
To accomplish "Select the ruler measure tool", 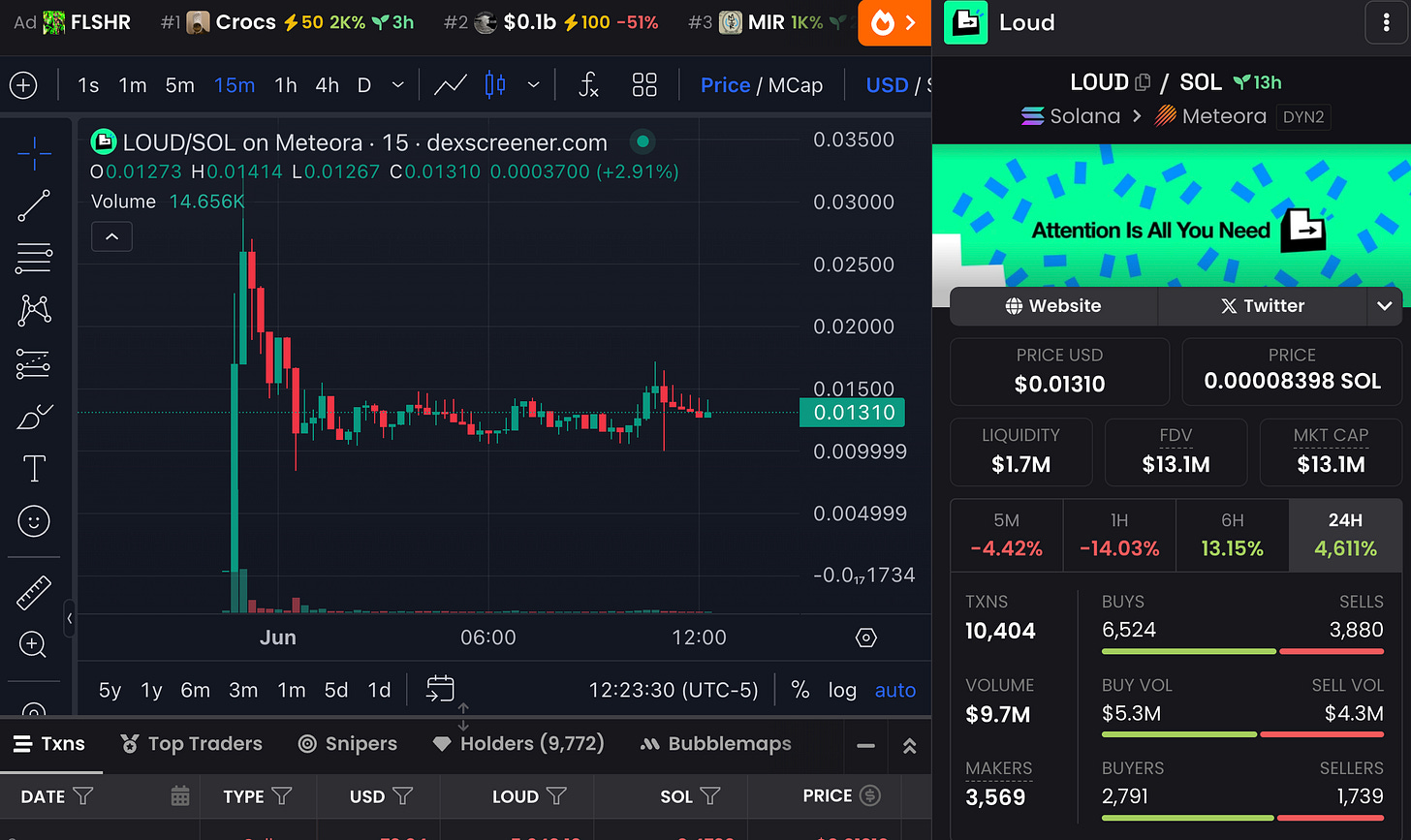I will (x=34, y=592).
